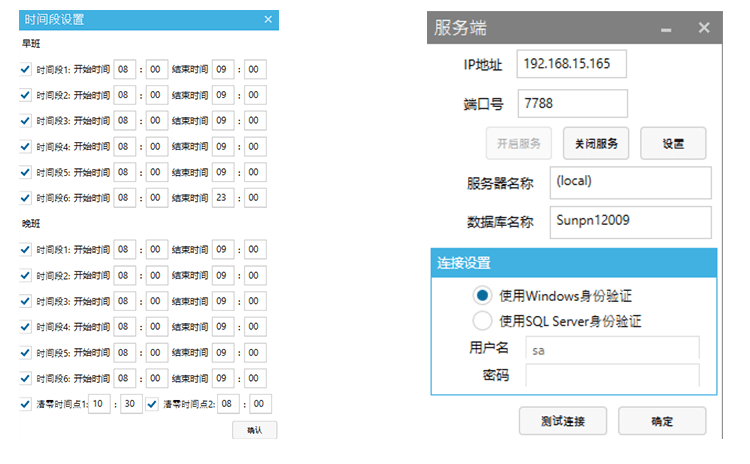Click the 早班 时间段6 end hour field showing 23
This screenshot has height=464, width=750.
click(223, 198)
